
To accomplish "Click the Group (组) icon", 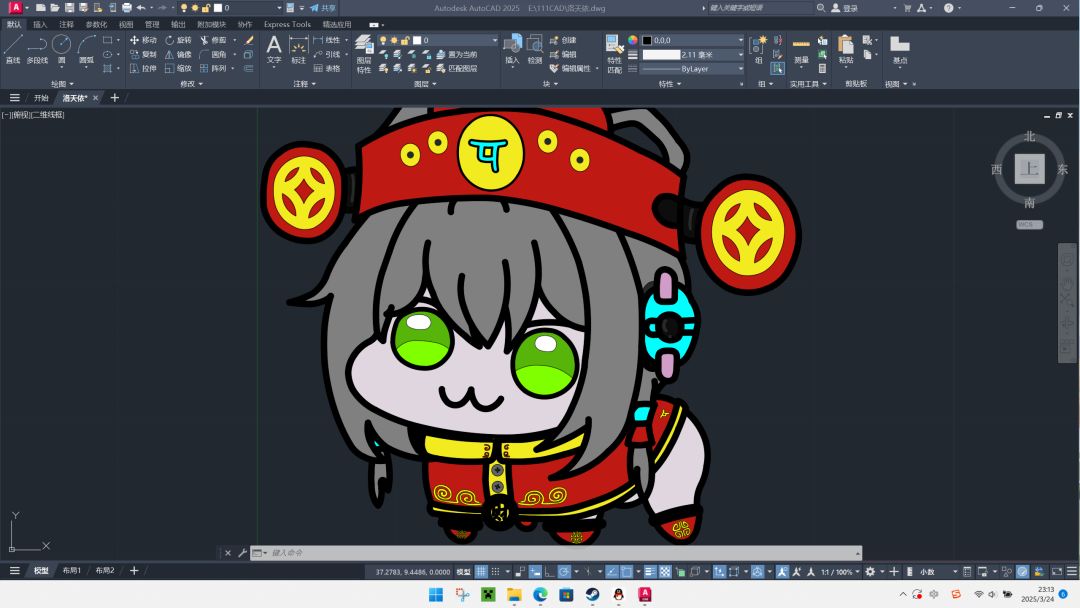I will [x=758, y=48].
